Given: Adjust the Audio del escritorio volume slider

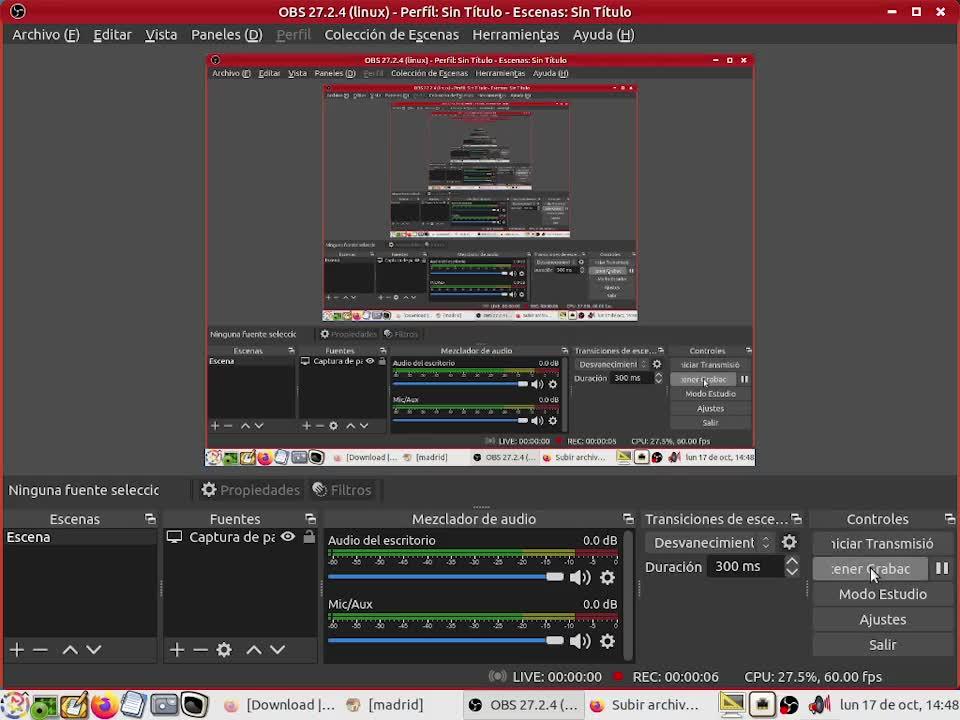Looking at the screenshot, I should (445, 577).
